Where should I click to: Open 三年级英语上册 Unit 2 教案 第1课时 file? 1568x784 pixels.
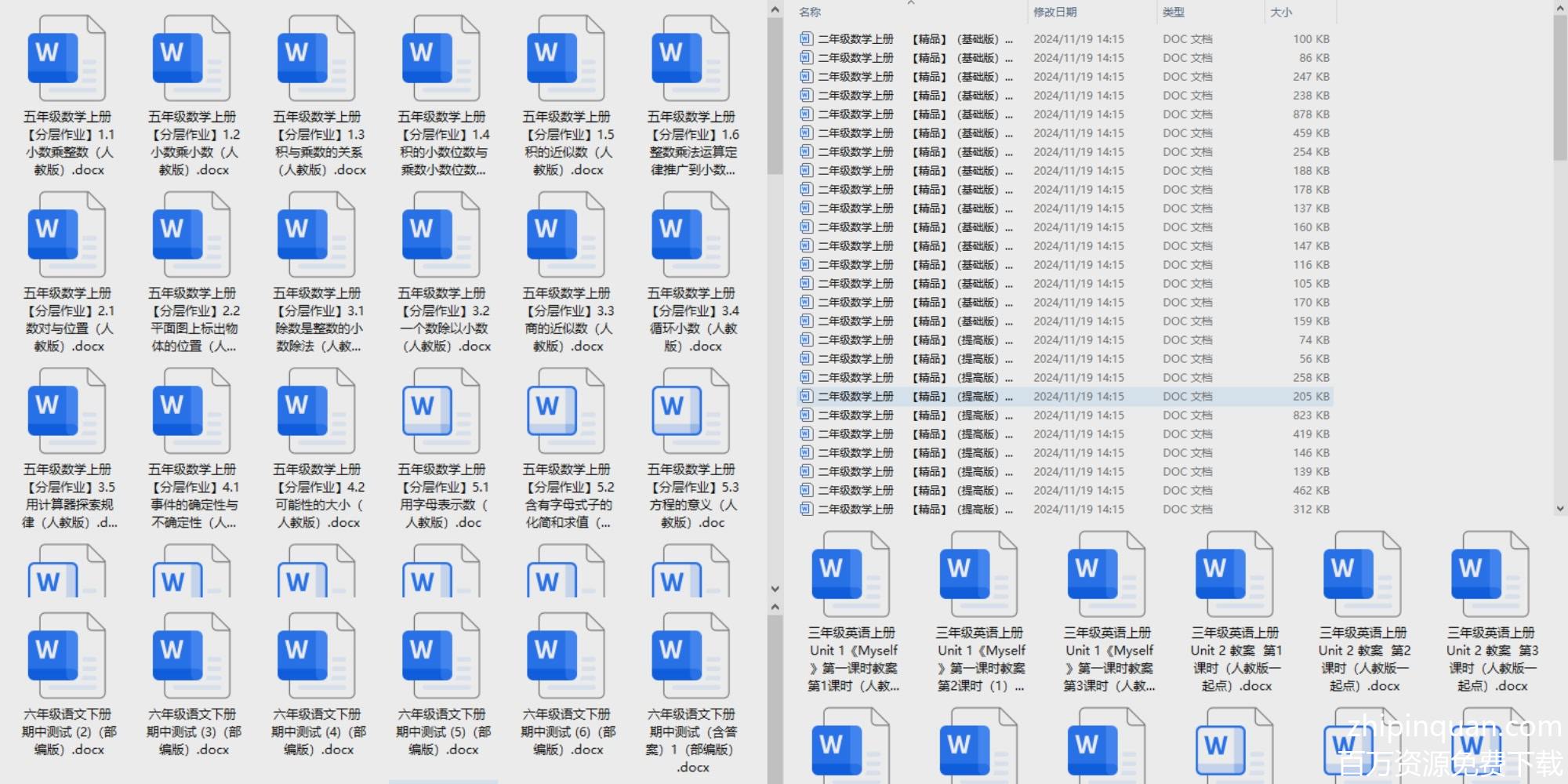pos(1234,575)
